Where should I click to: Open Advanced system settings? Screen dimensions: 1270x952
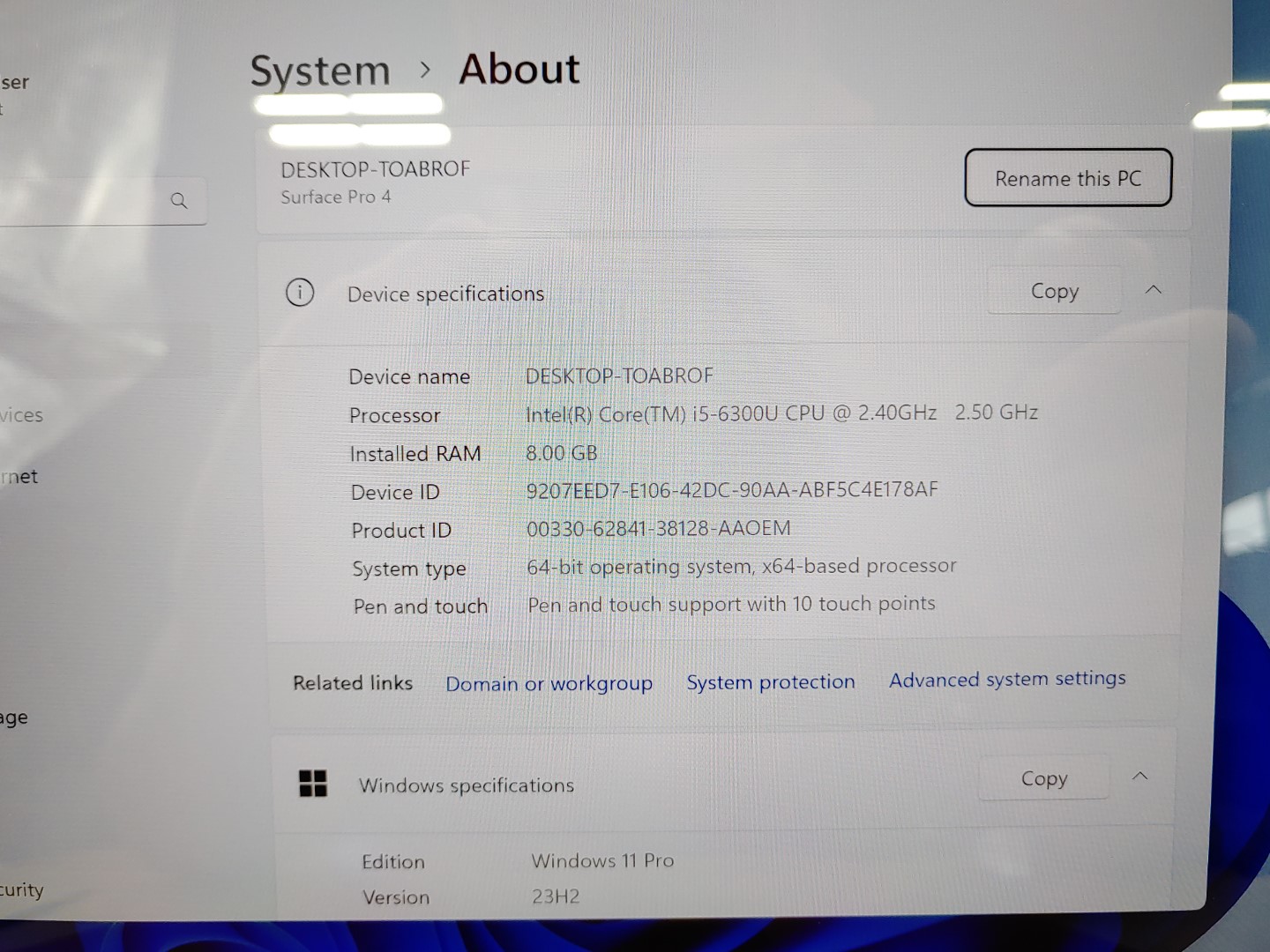pyautogui.click(x=1007, y=679)
